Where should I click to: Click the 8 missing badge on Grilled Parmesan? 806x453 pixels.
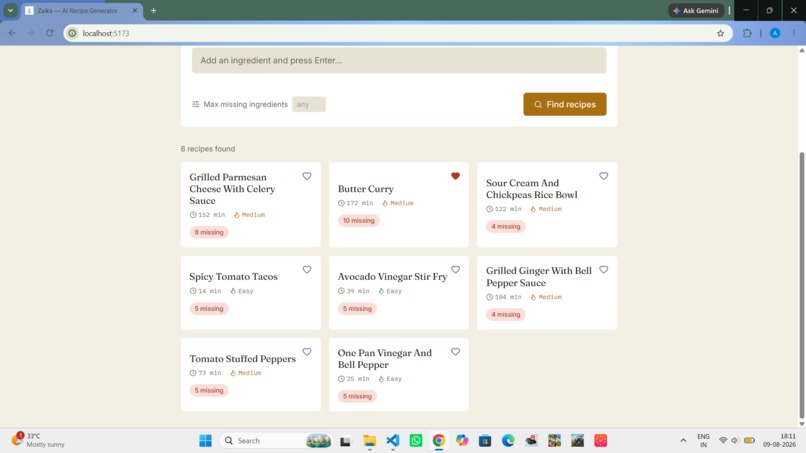209,232
